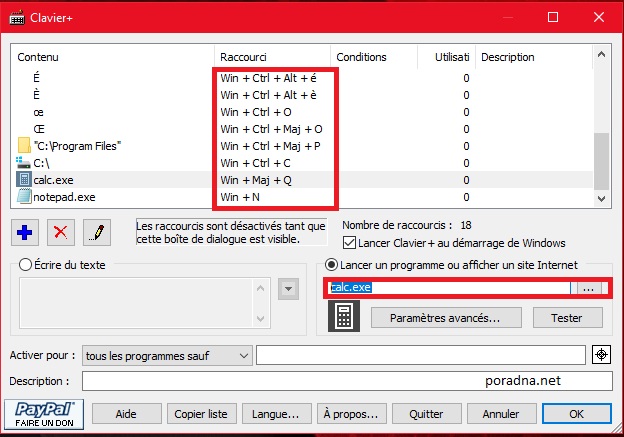Click shortcut Win + Ctrl + Alt + é
This screenshot has width=624, height=437.
[269, 78]
